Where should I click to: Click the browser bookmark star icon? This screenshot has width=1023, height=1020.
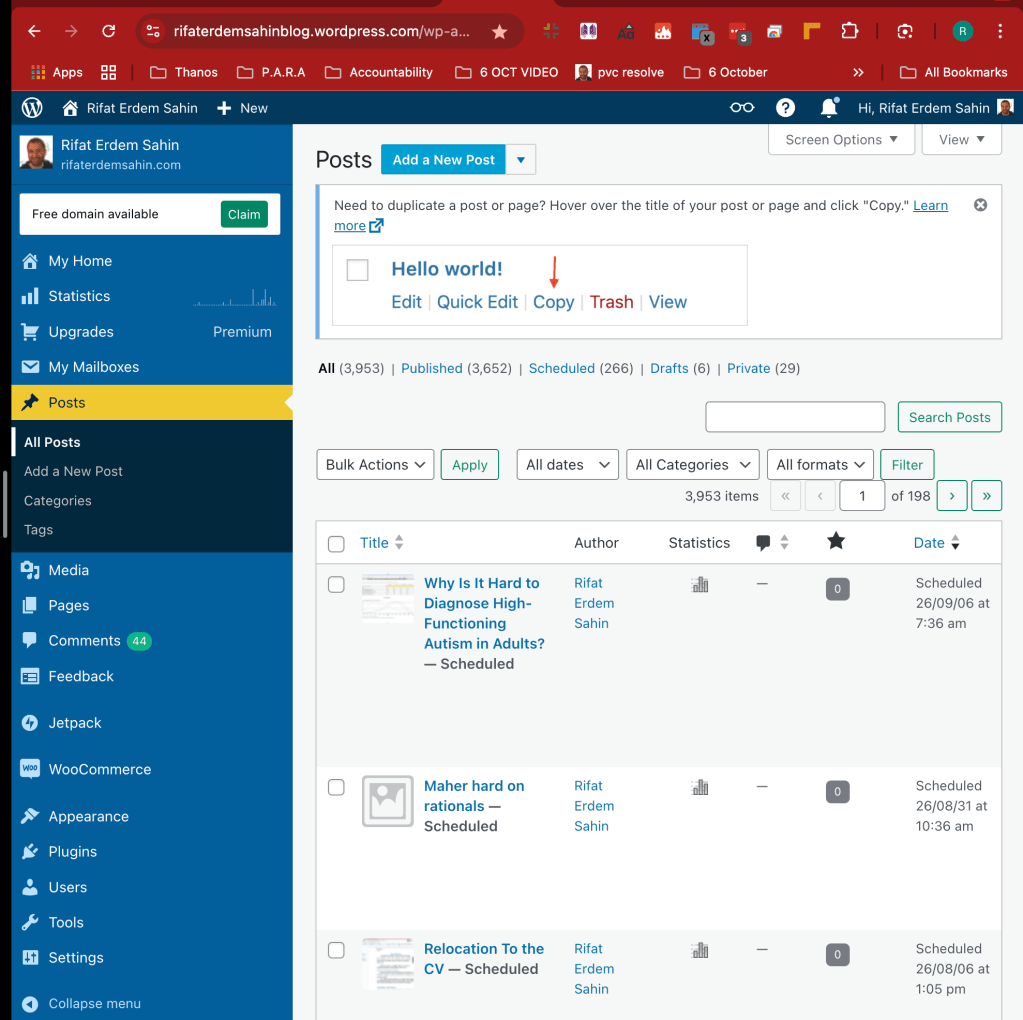click(500, 31)
